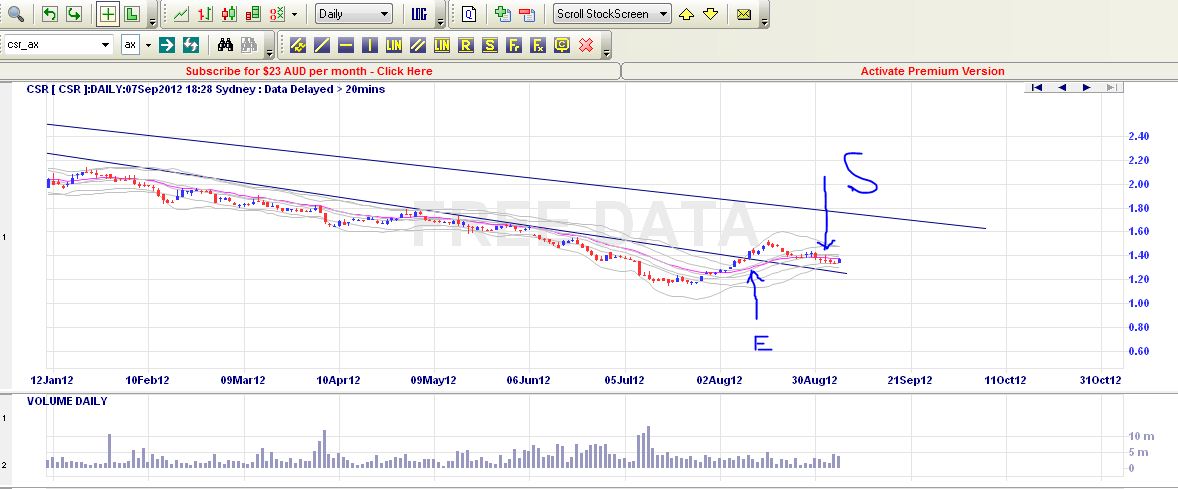Click into the ax exchange field
The height and width of the screenshot is (489, 1178).
[130, 44]
